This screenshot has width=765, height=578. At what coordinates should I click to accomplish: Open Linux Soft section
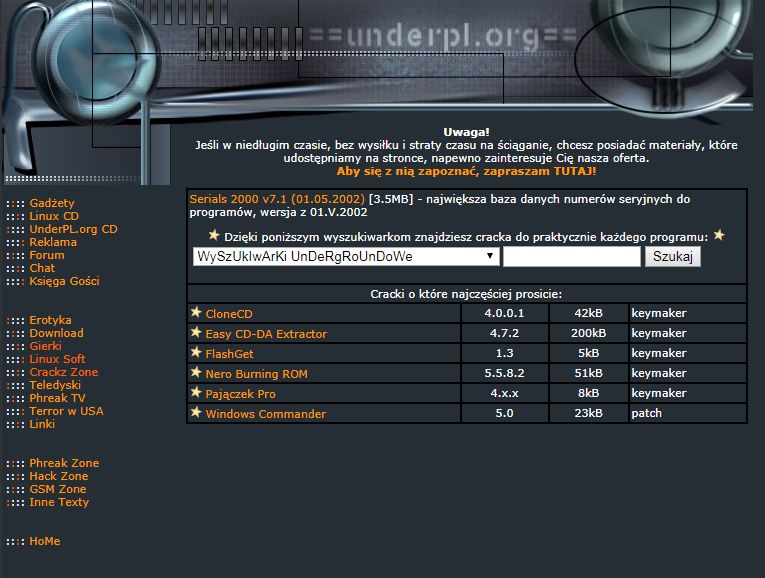click(x=57, y=359)
